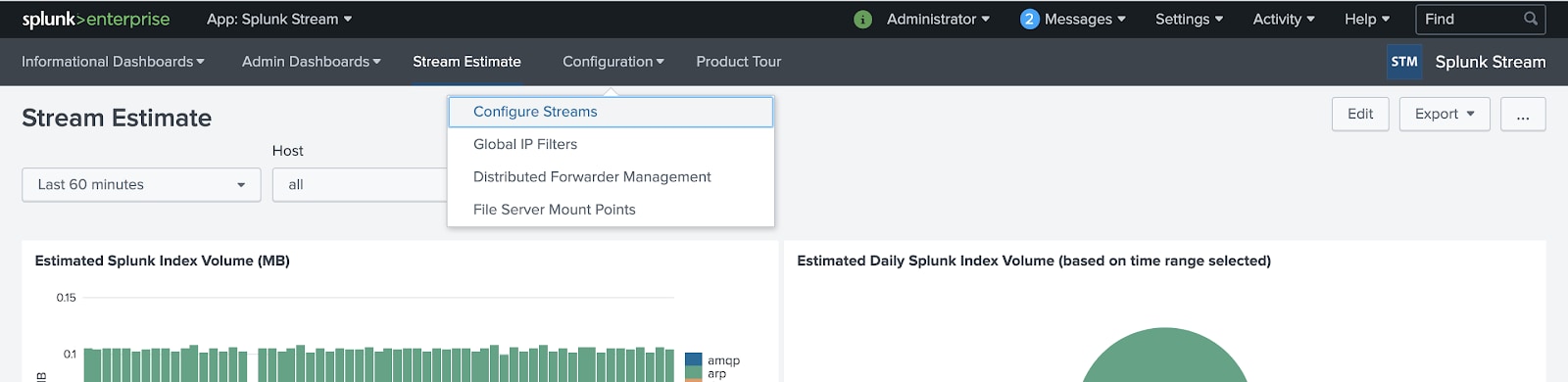The height and width of the screenshot is (382, 1568).
Task: Expand the Last 60 minutes time picker
Action: pos(141,184)
